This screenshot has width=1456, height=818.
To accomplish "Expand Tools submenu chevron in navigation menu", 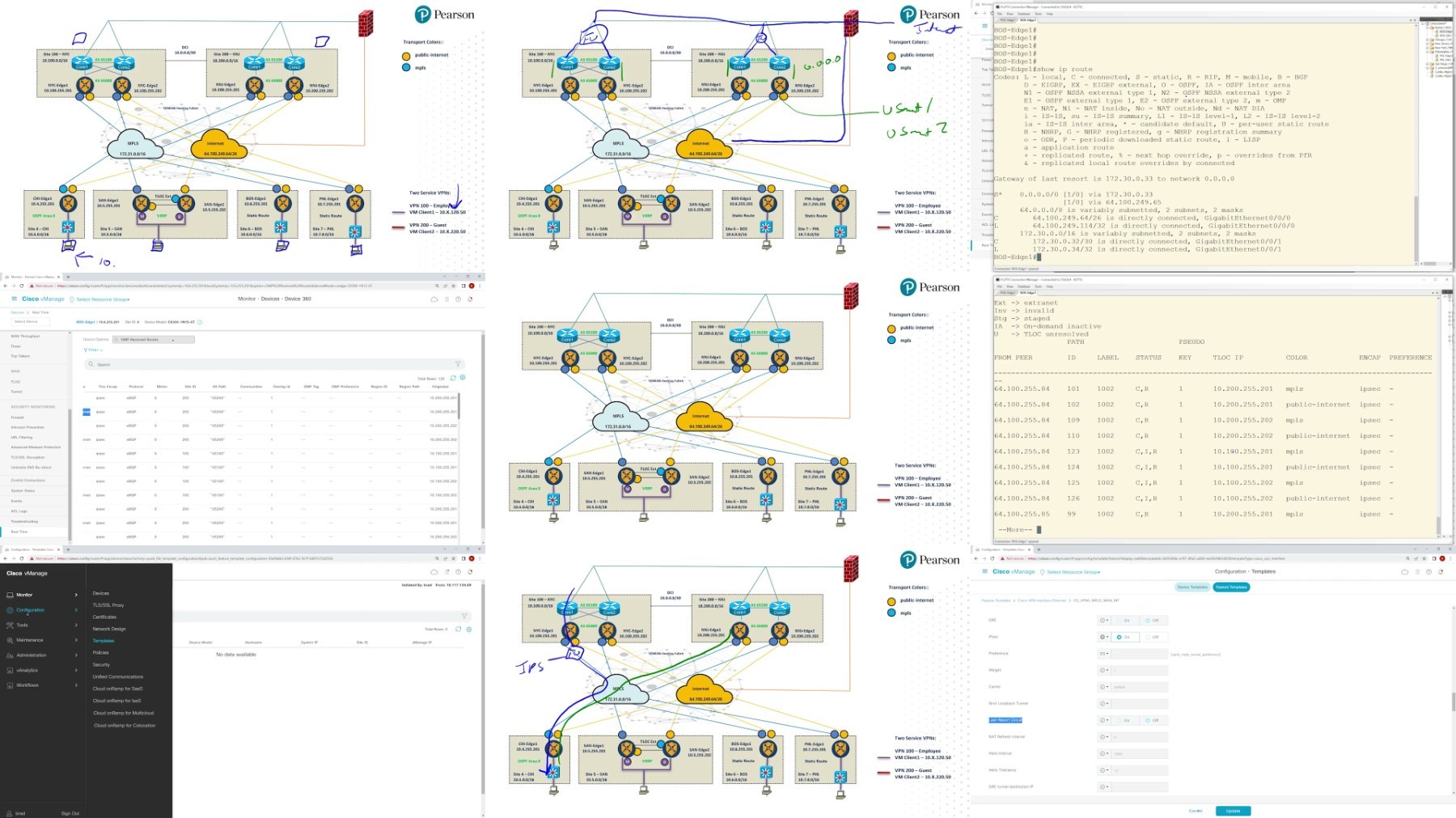I will pyautogui.click(x=76, y=625).
